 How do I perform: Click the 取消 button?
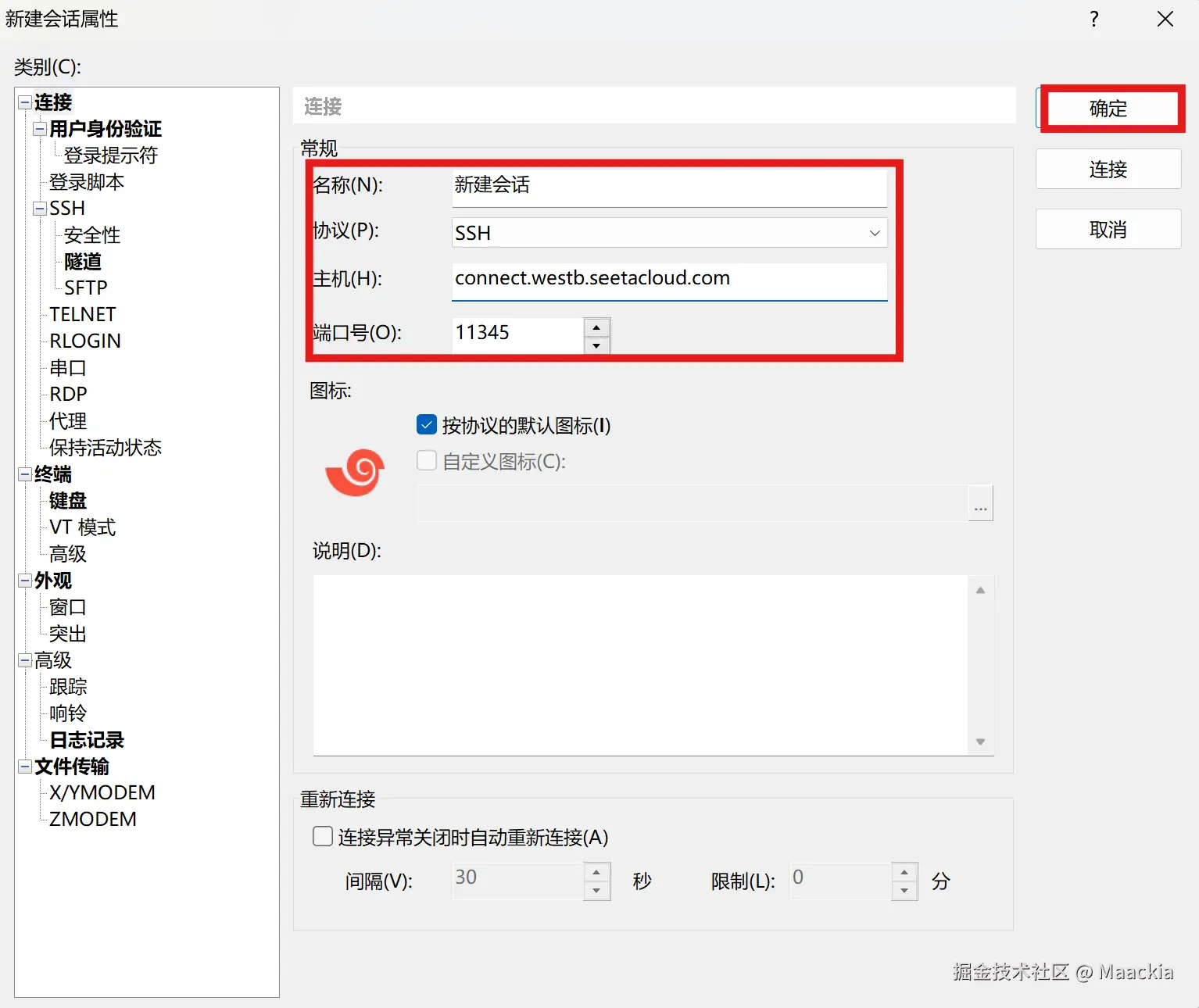[1108, 230]
